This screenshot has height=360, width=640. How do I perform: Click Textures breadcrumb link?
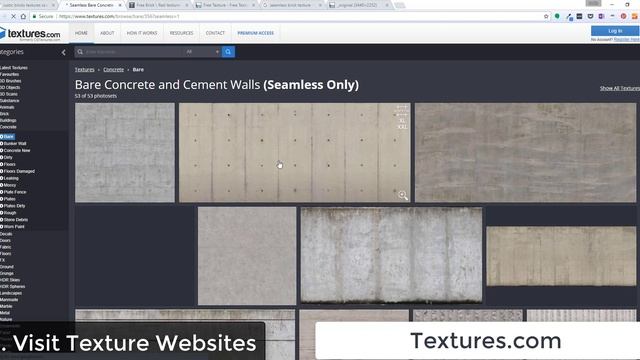(84, 70)
